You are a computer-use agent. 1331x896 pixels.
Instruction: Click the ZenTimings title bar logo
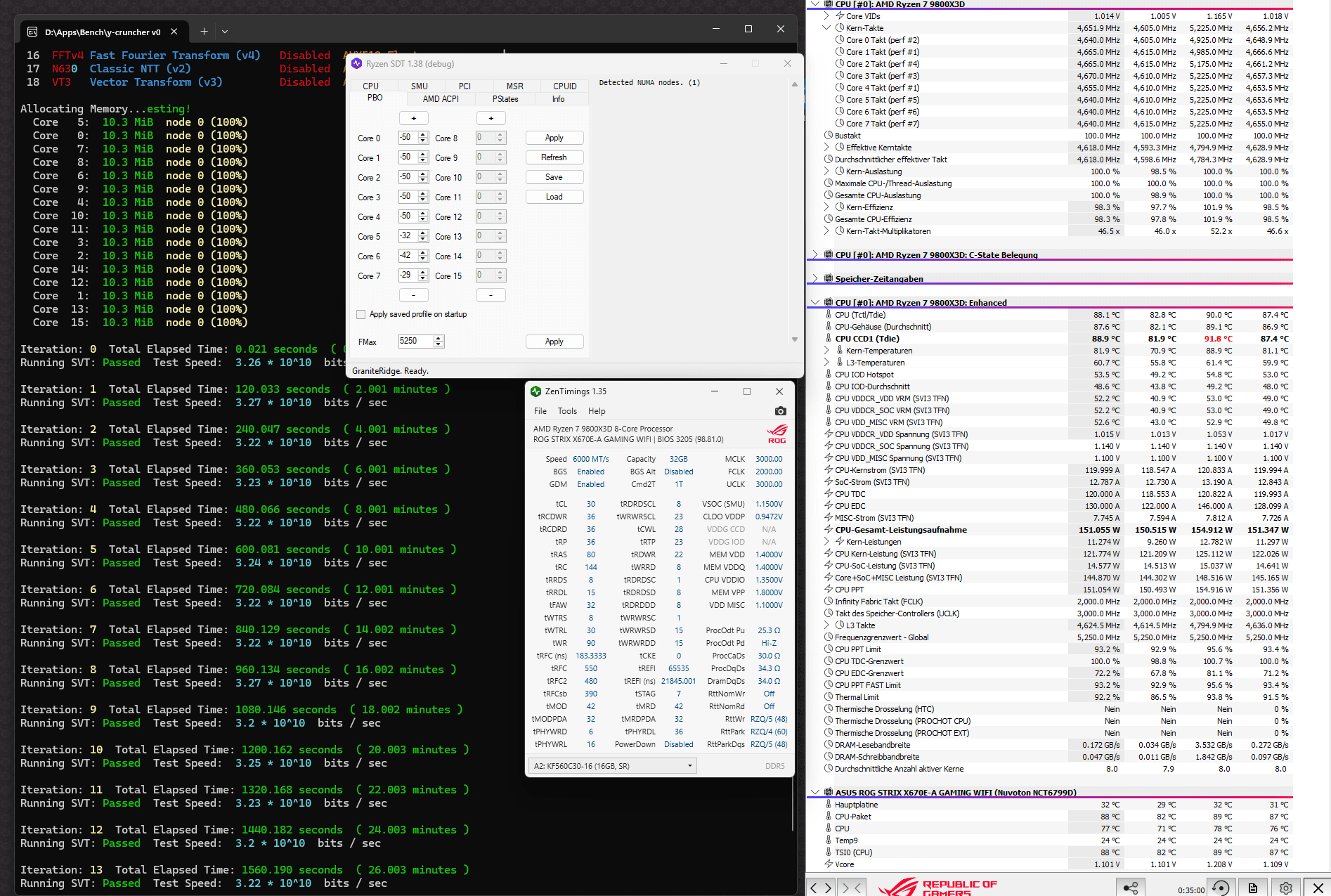(535, 391)
